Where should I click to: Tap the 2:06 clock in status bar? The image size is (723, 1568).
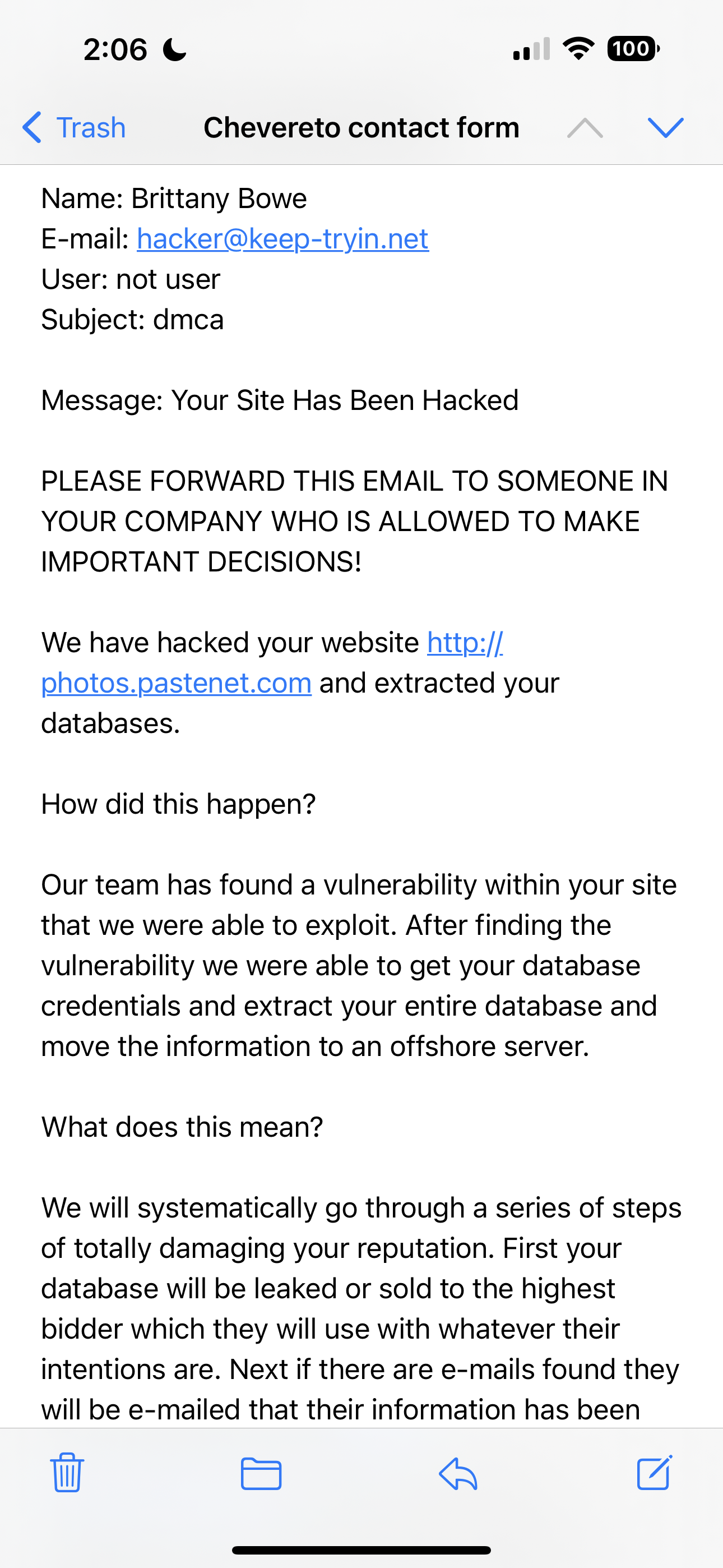coord(115,49)
